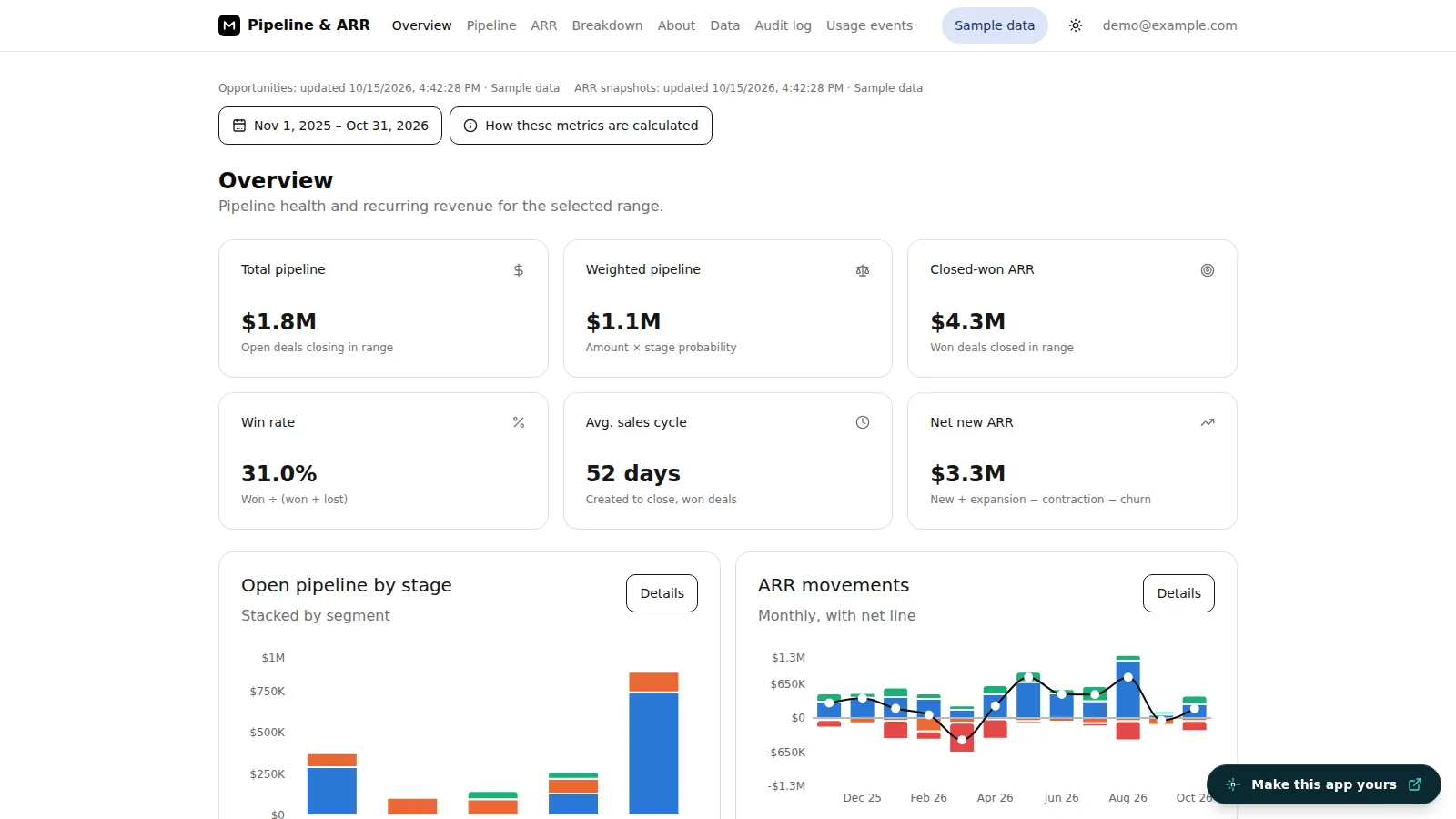Open the Usage events tab

coord(869,25)
